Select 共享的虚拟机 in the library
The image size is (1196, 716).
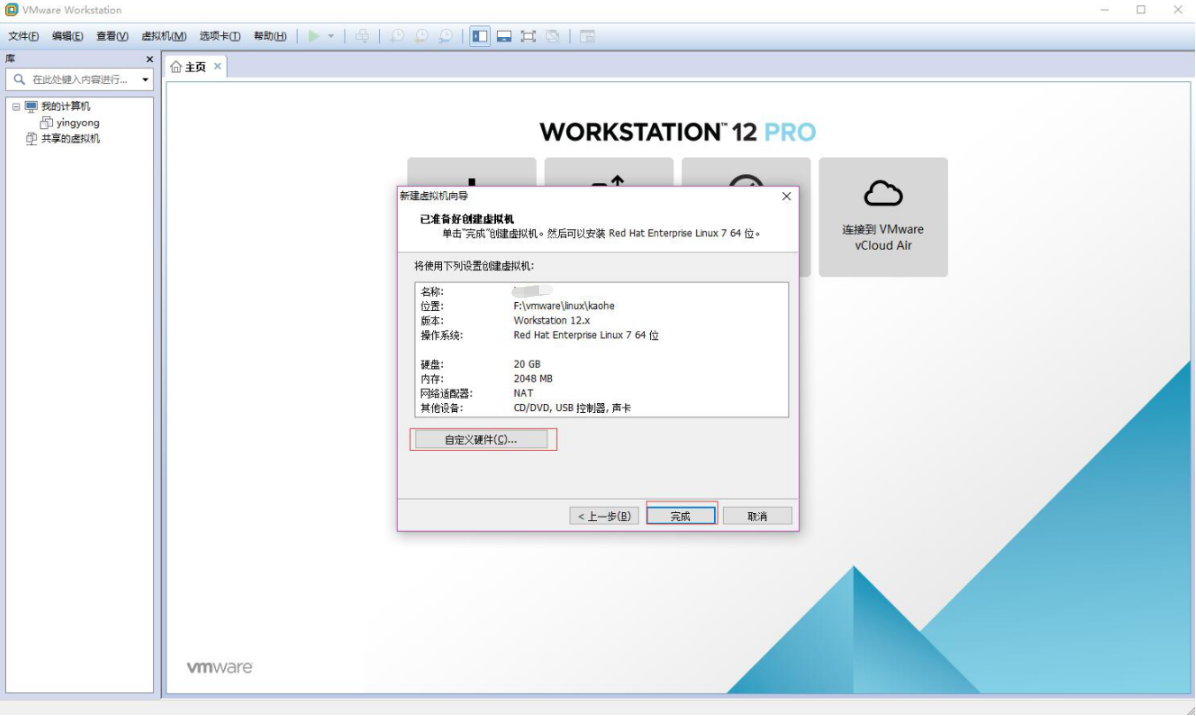tap(70, 139)
